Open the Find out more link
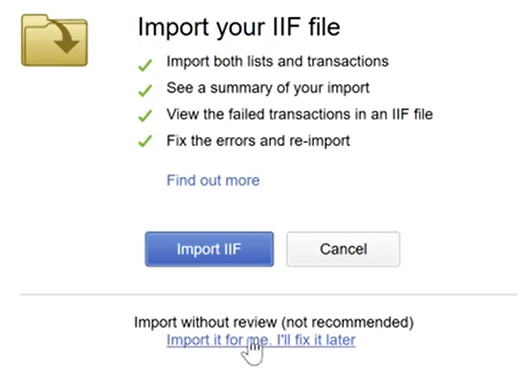Image resolution: width=528 pixels, height=369 pixels. (213, 180)
